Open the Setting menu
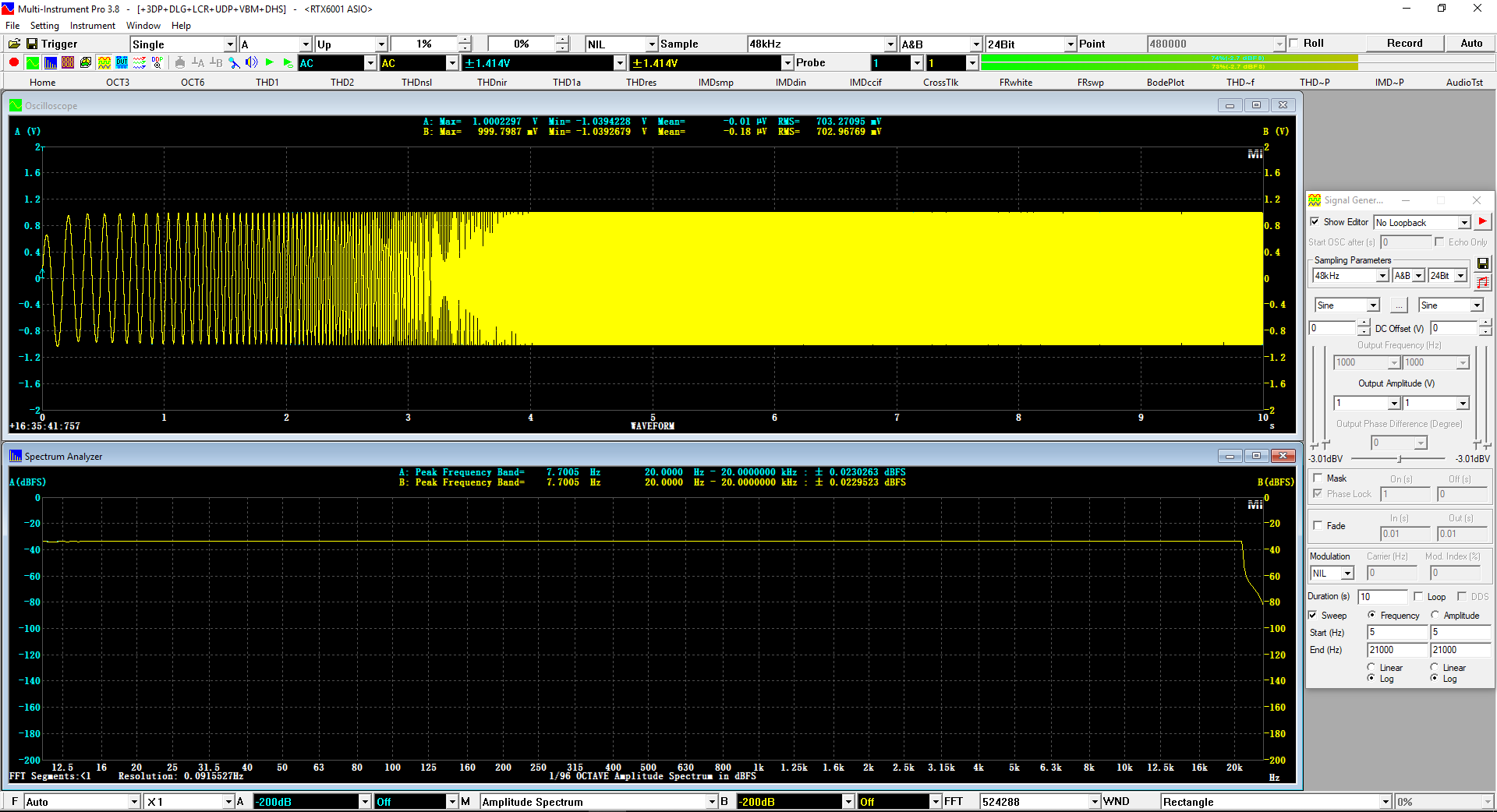This screenshot has width=1497, height=812. pos(44,26)
